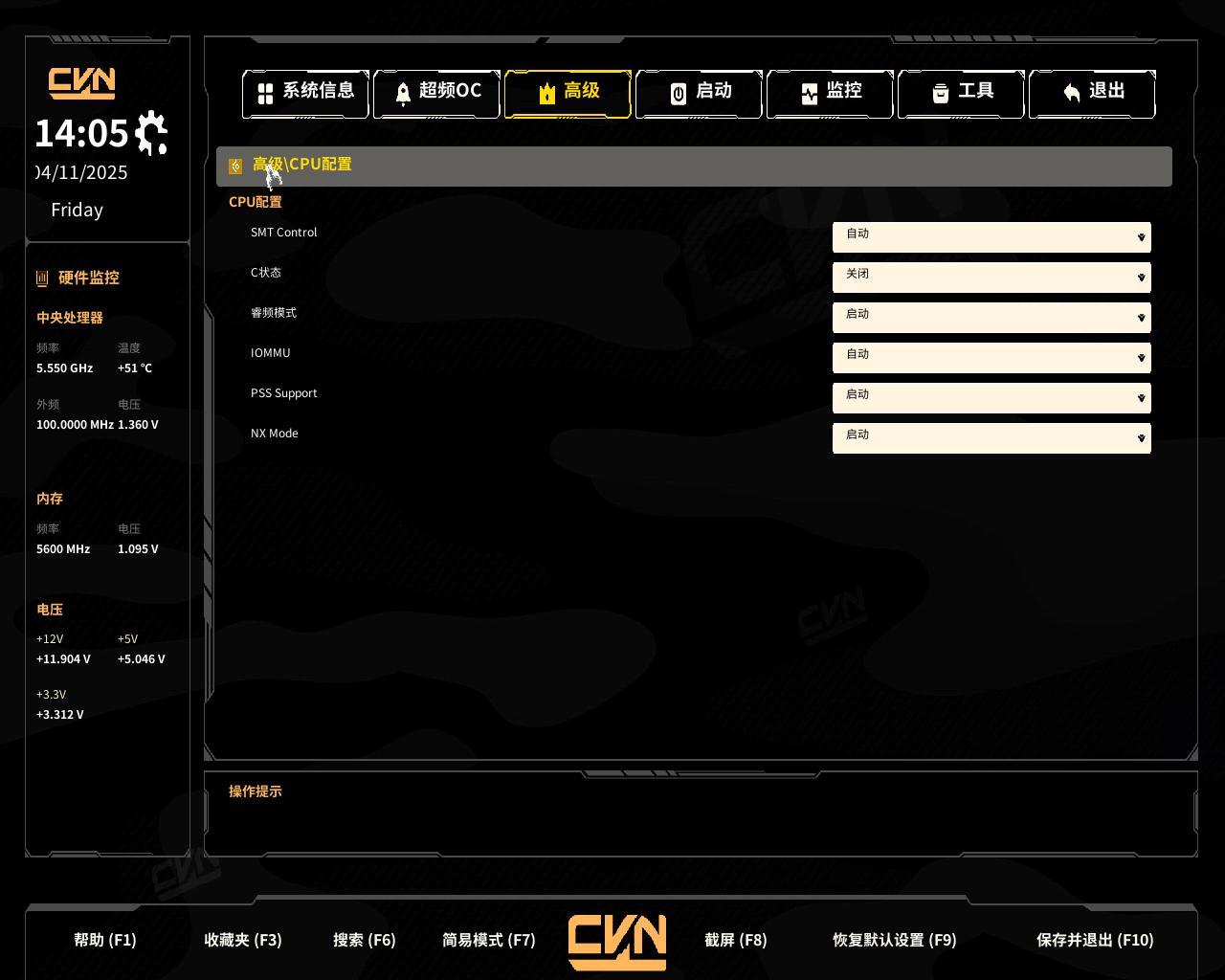
Task: Click the 100.0000 MHz base clock value
Action: [75, 425]
